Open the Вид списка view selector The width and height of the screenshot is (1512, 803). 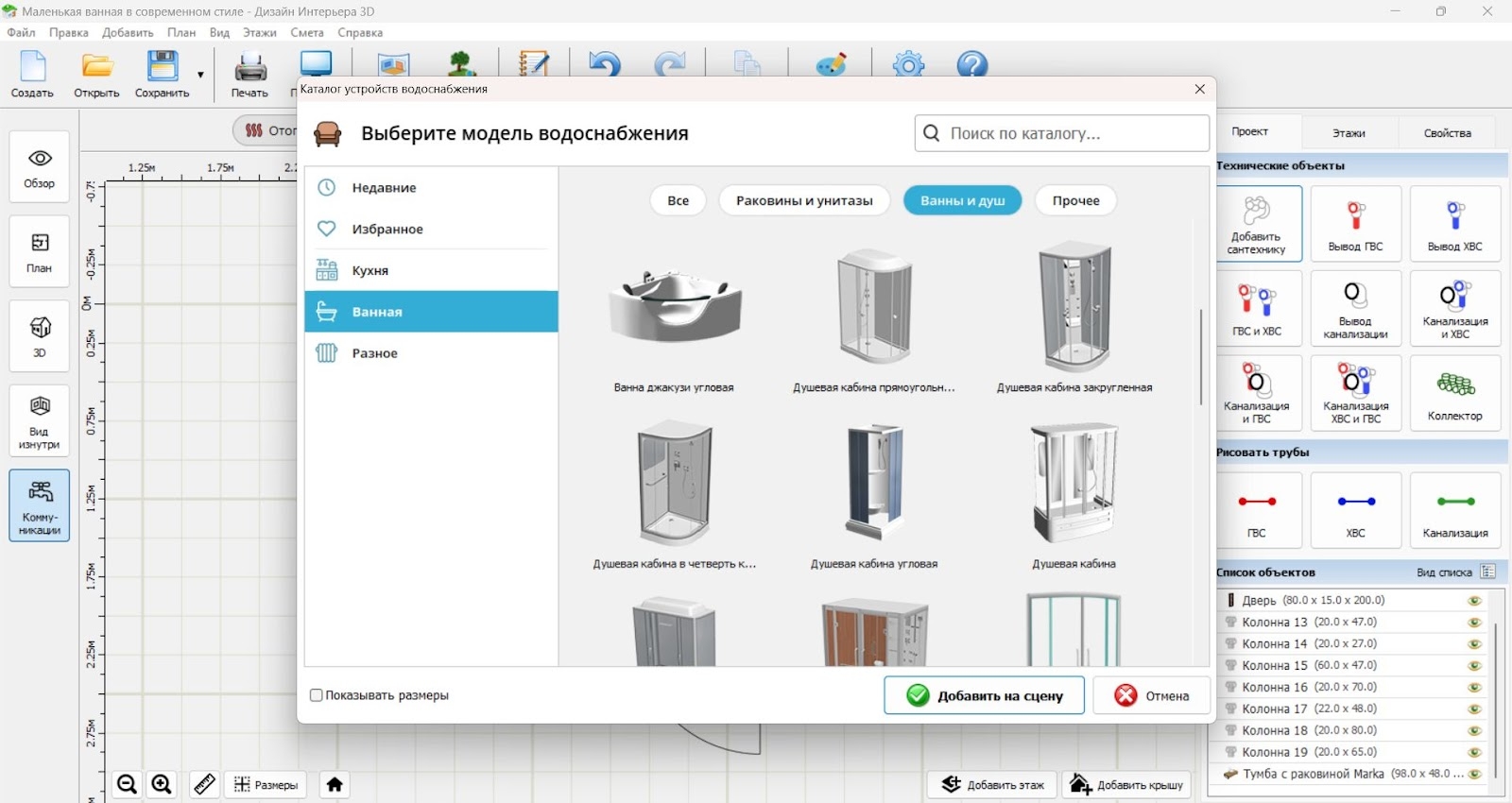1488,572
